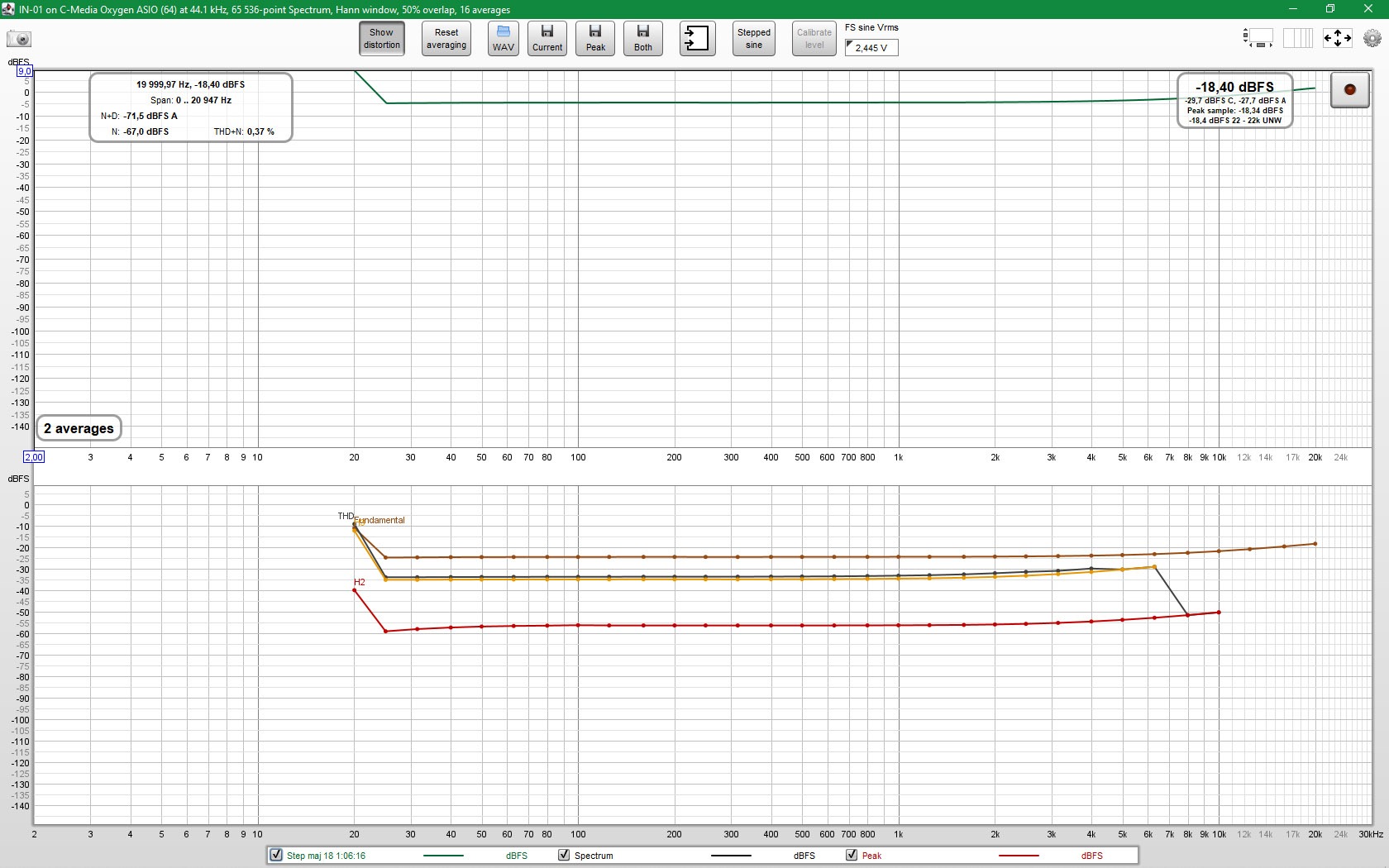1389x868 pixels.
Task: Save the Current spectrum with disk icon
Action: click(547, 39)
